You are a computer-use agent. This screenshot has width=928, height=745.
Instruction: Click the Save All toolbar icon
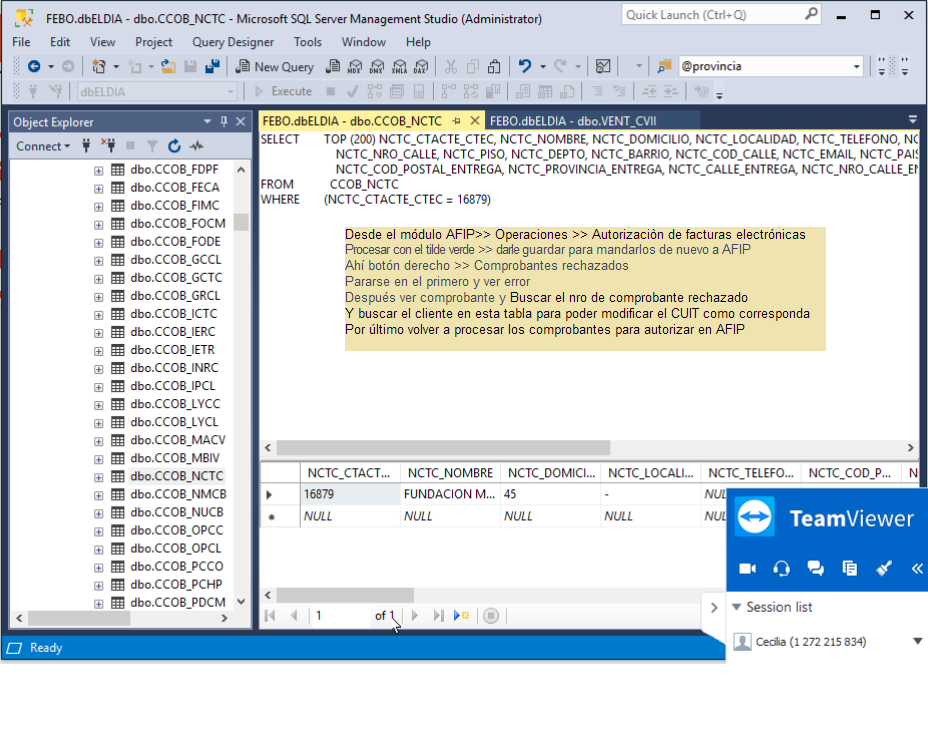[212, 67]
